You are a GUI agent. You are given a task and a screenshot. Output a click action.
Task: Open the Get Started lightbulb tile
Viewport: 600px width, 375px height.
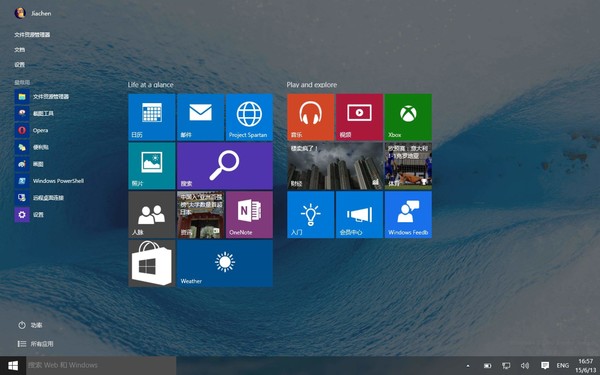tap(311, 215)
